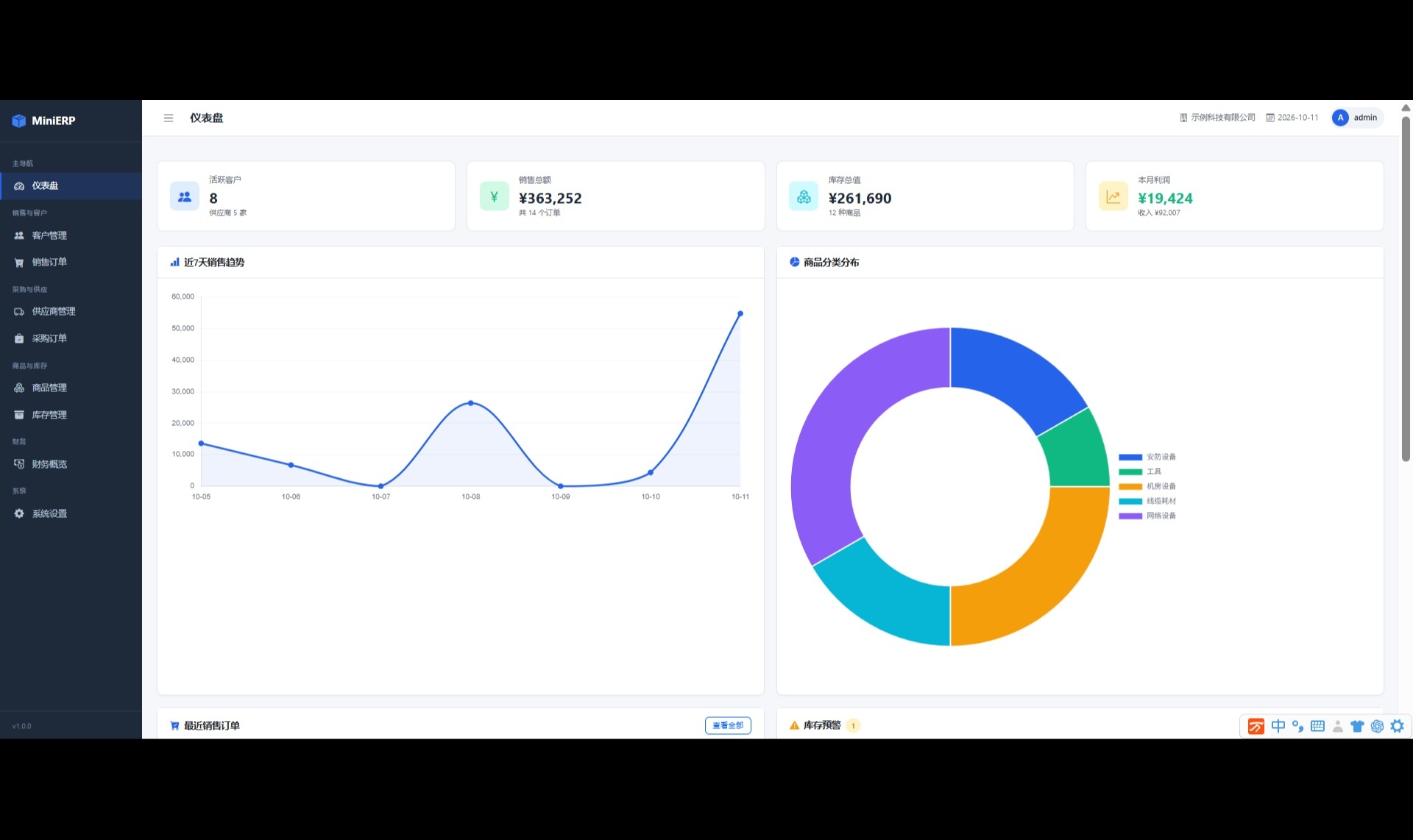This screenshot has width=1413, height=840.
Task: Select the 仪表盘 menu item
Action: tap(71, 186)
